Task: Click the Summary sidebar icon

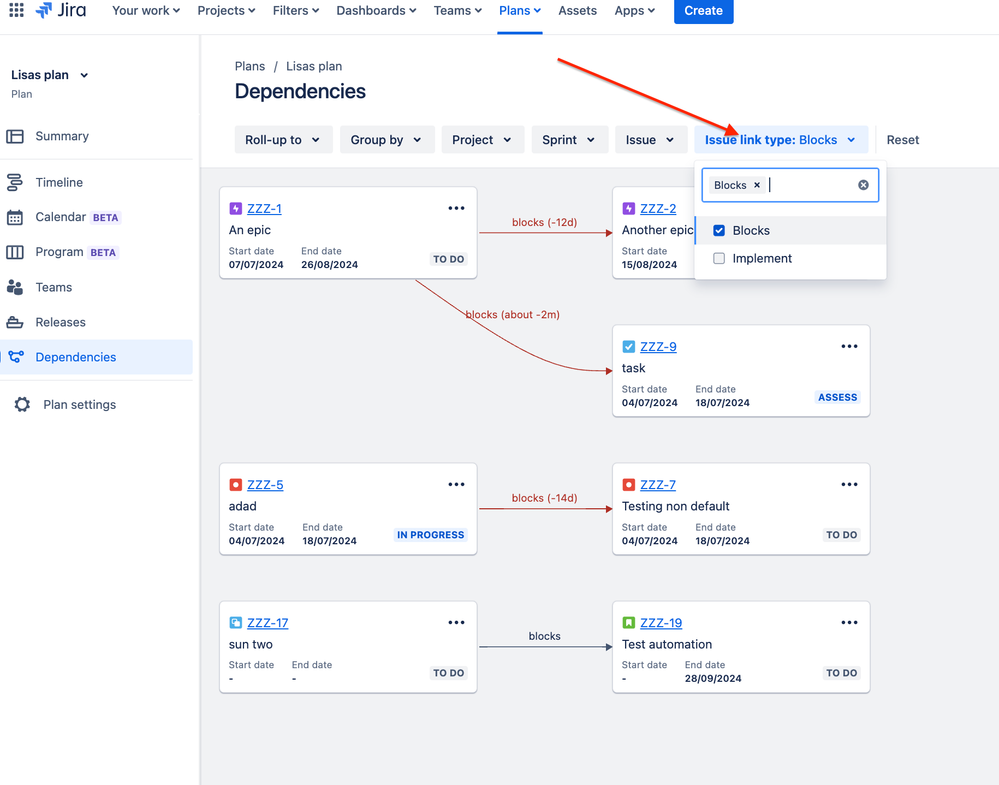Action: (x=15, y=136)
